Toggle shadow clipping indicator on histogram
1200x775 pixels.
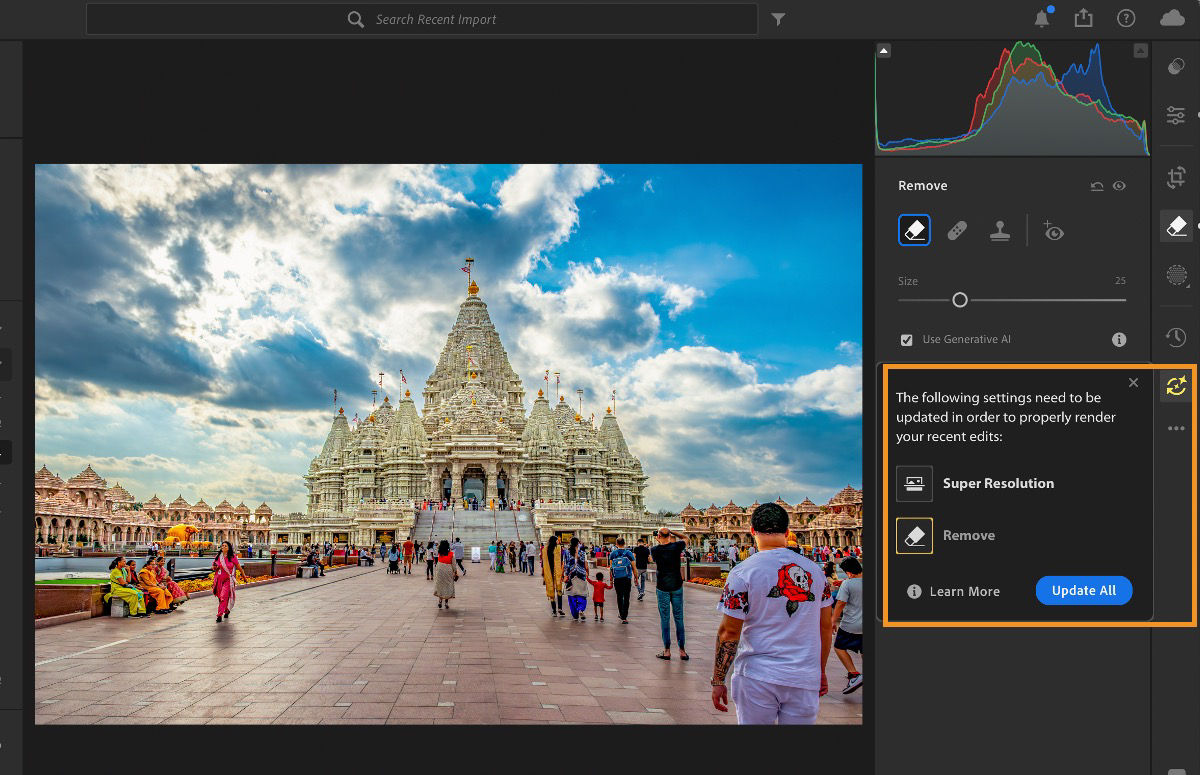pyautogui.click(x=884, y=51)
